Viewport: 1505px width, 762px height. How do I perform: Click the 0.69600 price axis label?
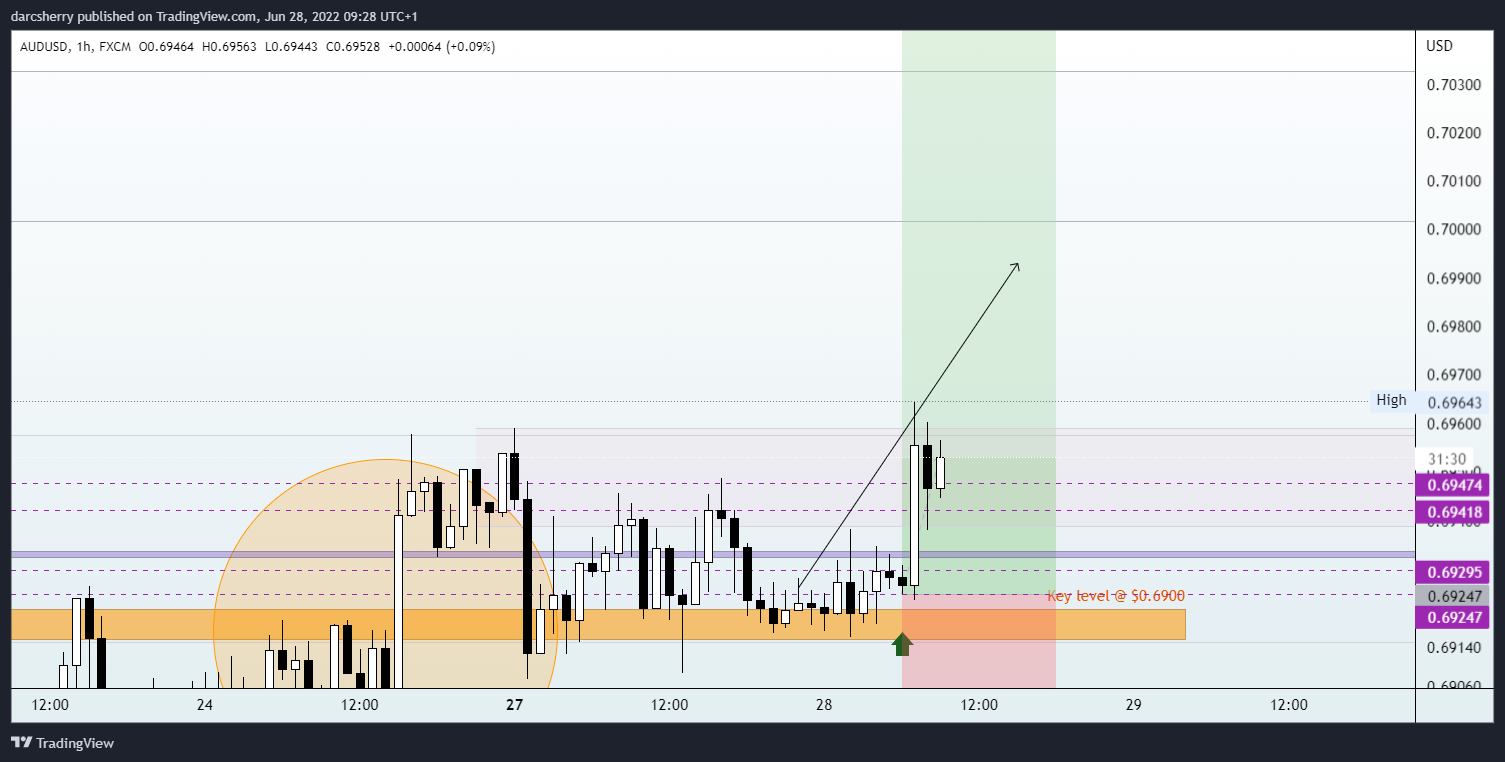1452,424
